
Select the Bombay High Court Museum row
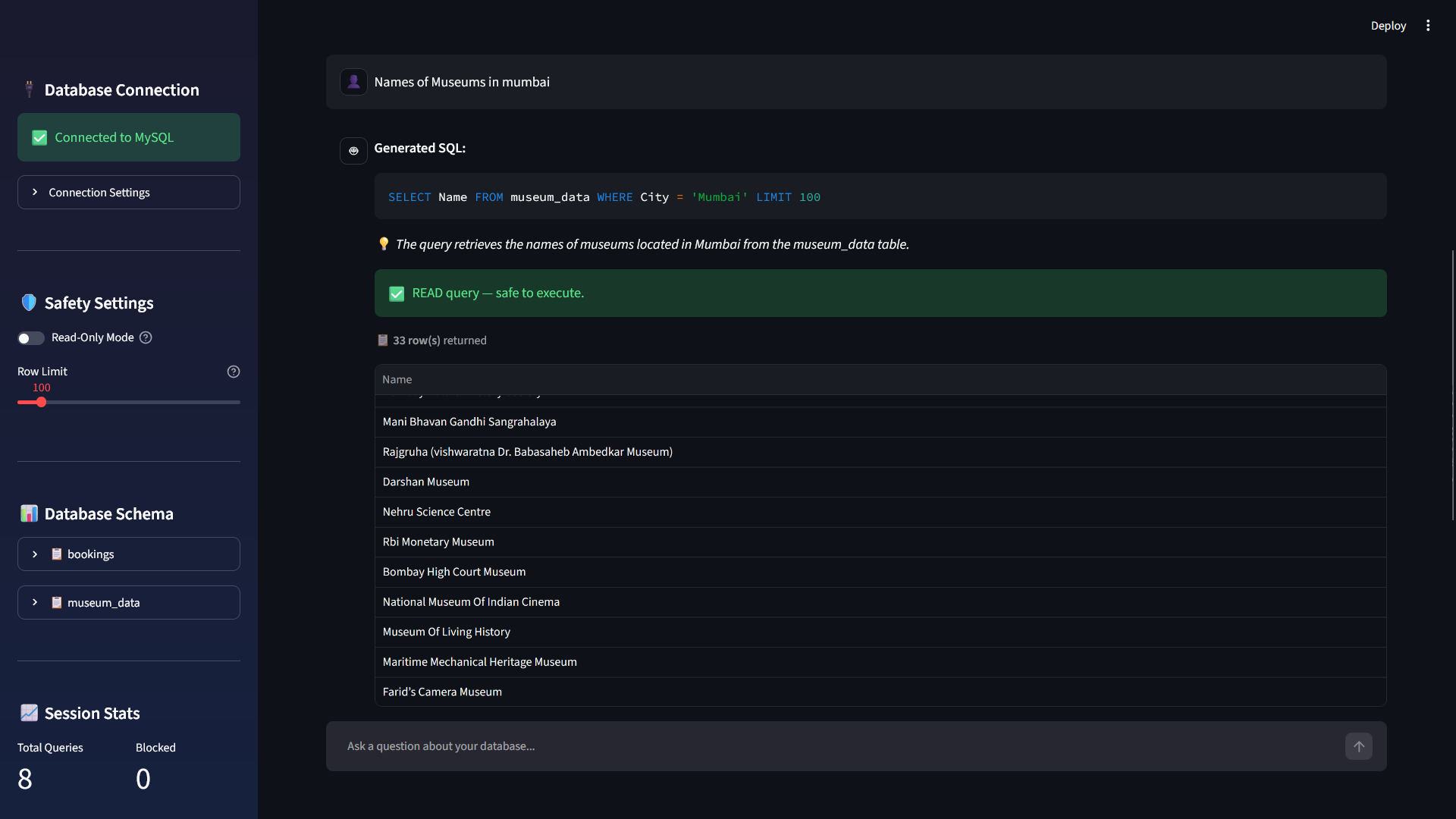tap(880, 572)
